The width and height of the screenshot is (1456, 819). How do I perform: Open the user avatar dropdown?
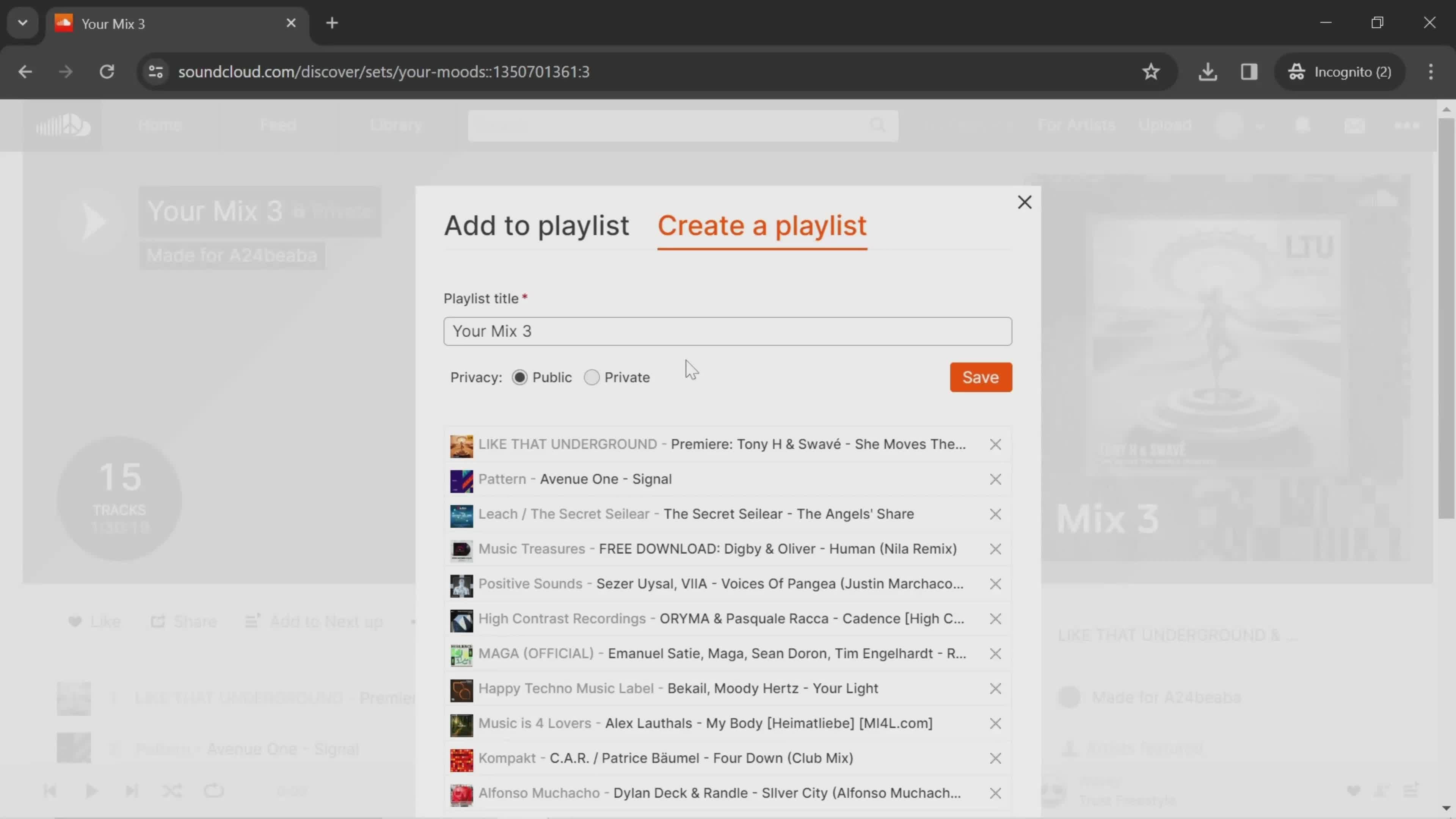coord(1239,125)
